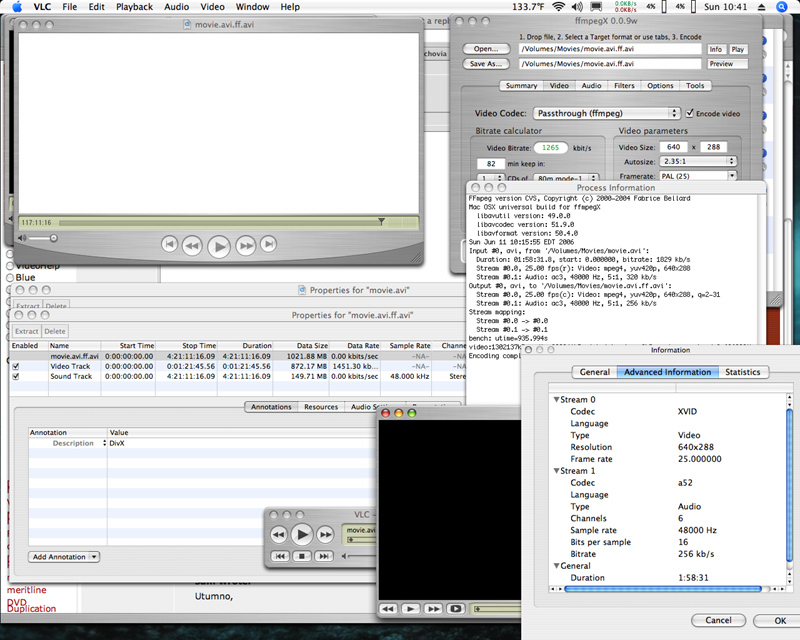The image size is (800, 640).
Task: Click the Information panel horizontal scrollbar
Action: pos(663,588)
